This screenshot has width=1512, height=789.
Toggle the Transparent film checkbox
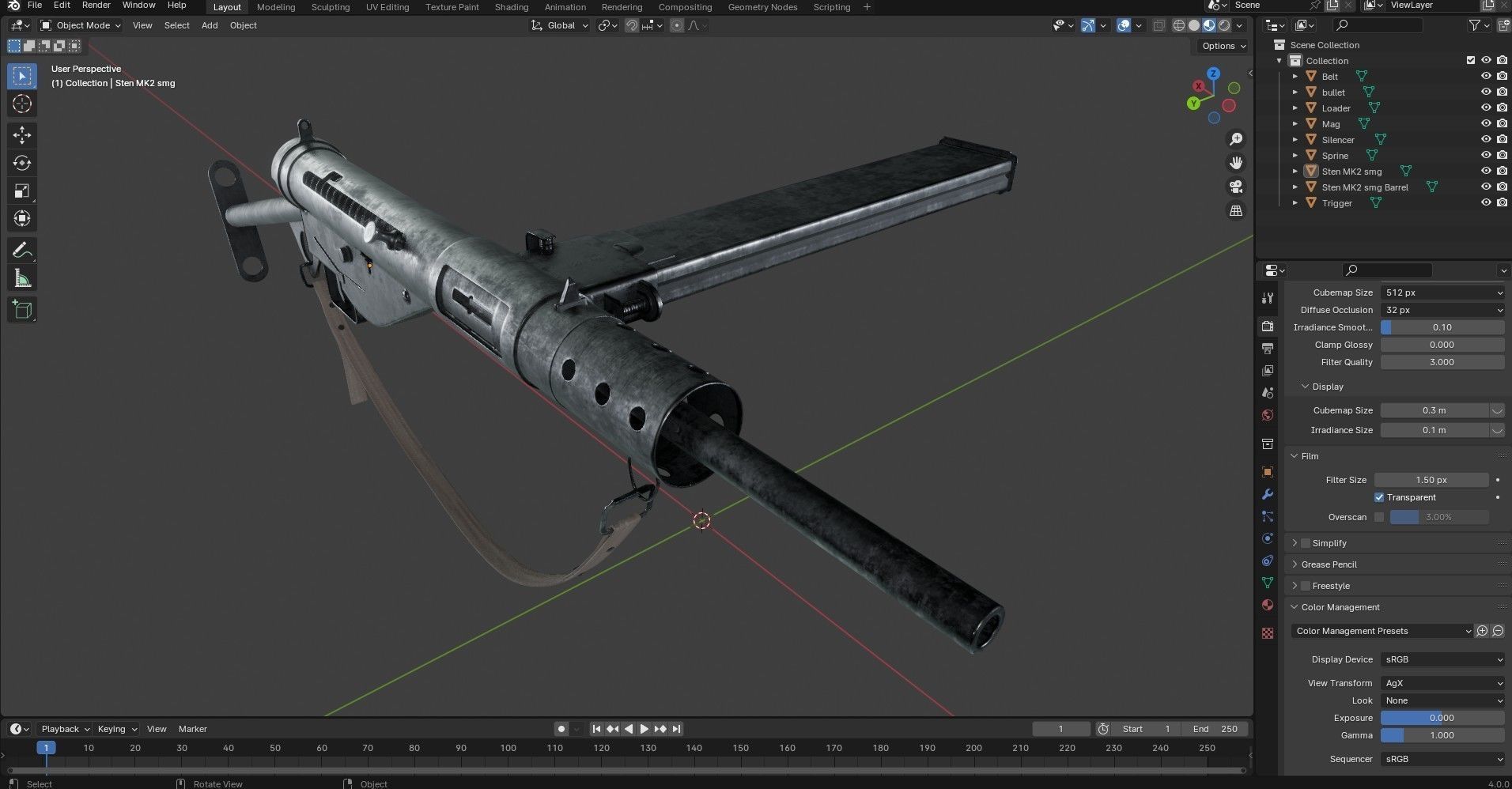tap(1379, 497)
